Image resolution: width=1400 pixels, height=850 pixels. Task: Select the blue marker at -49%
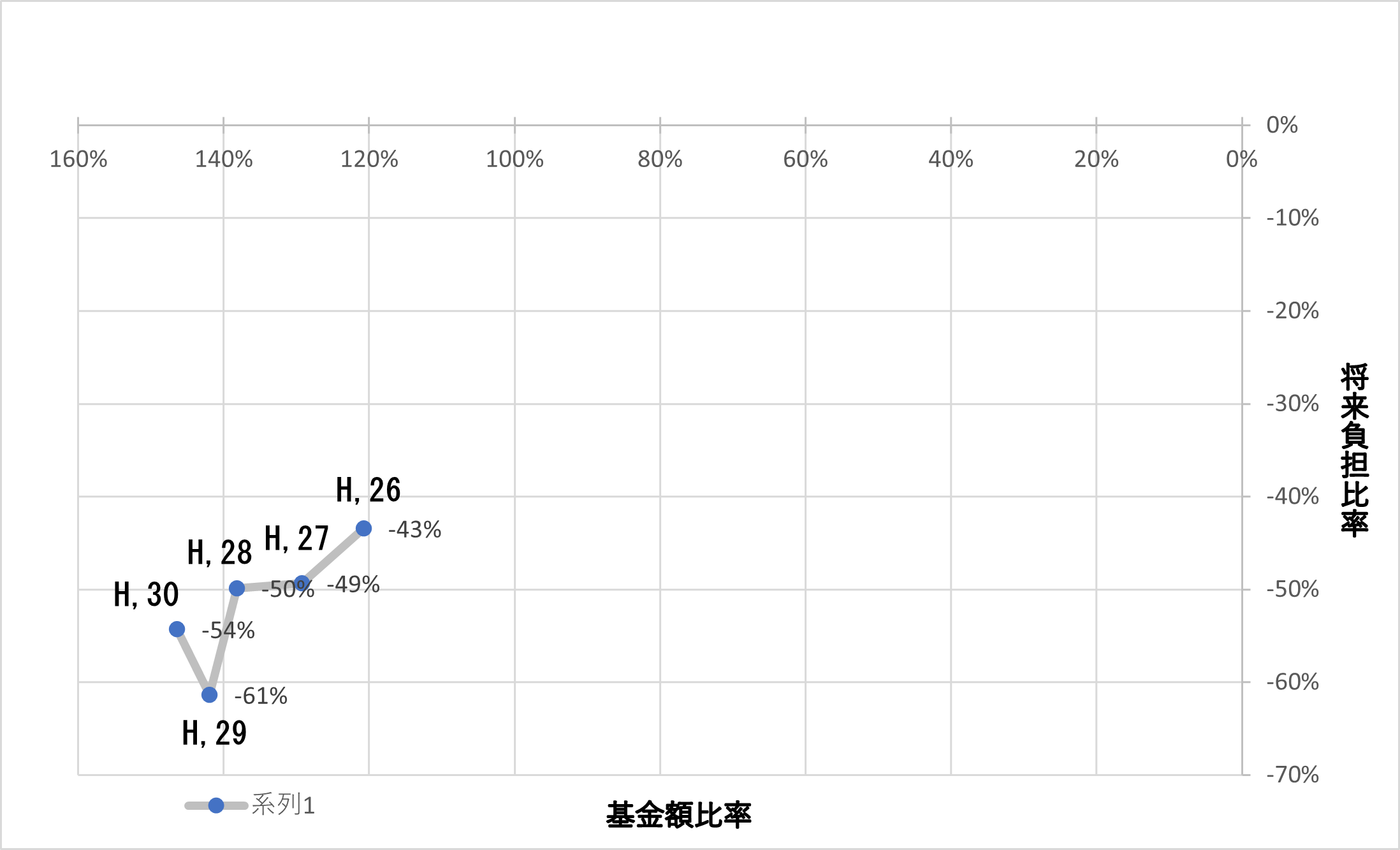(x=302, y=583)
